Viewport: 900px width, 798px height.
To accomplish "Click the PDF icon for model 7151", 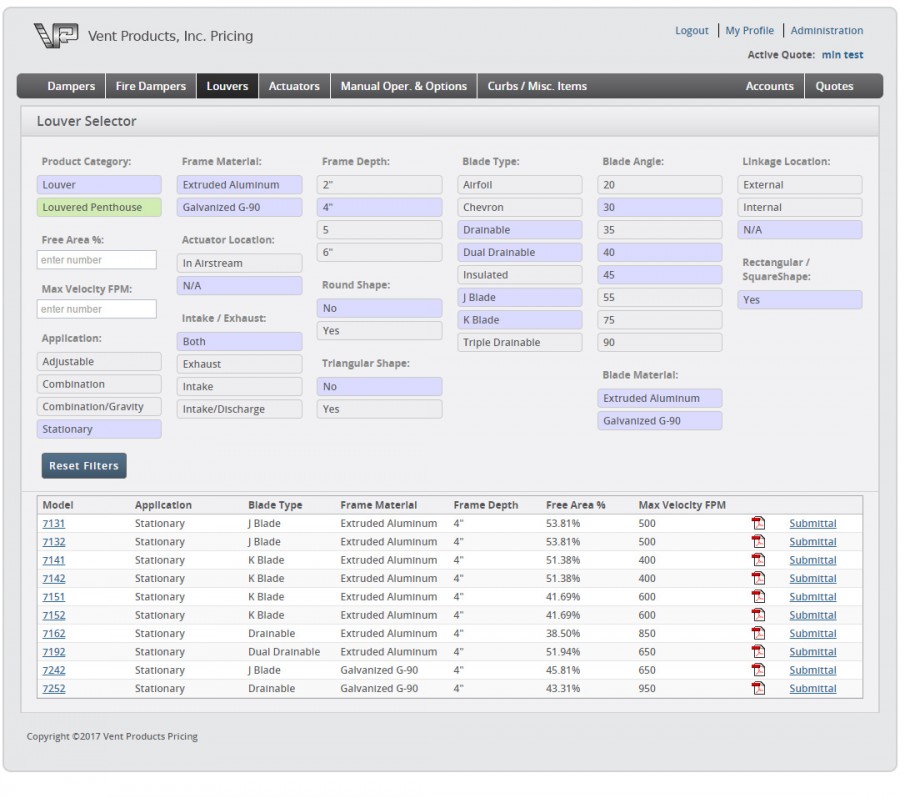I will point(758,597).
